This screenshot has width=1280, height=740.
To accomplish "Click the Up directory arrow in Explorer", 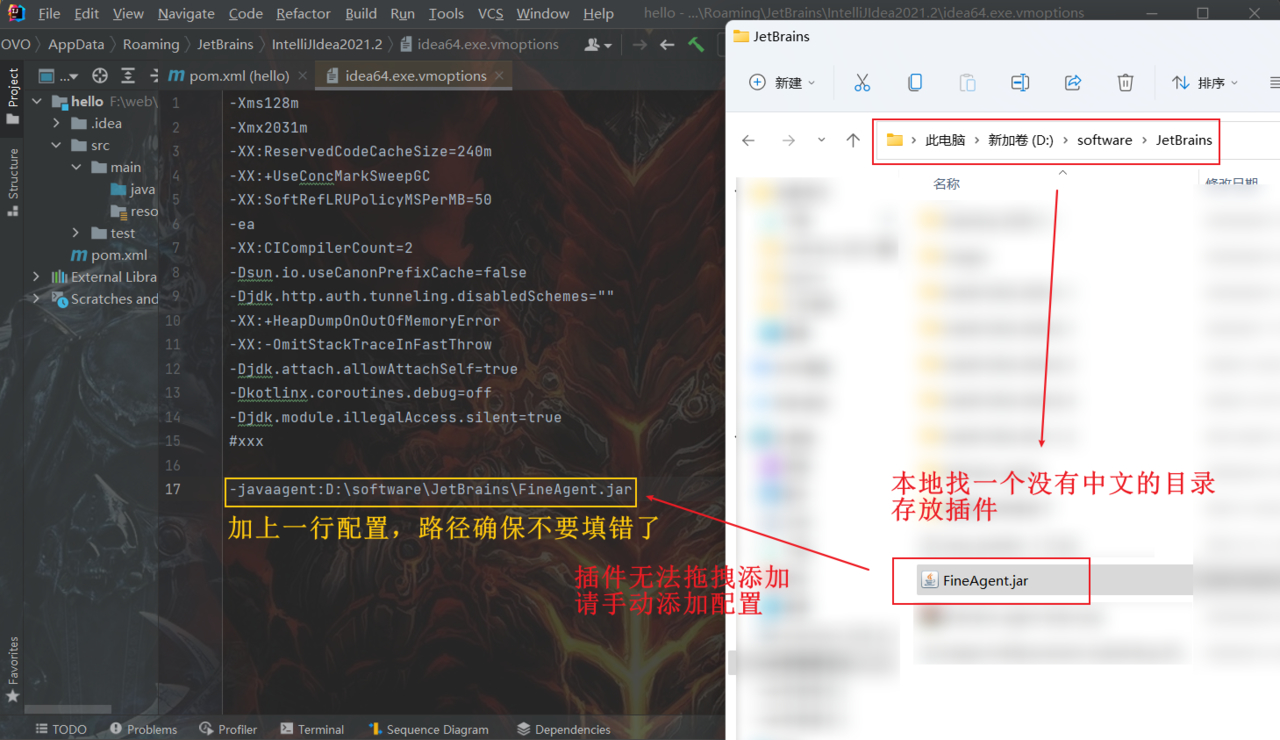I will 852,140.
